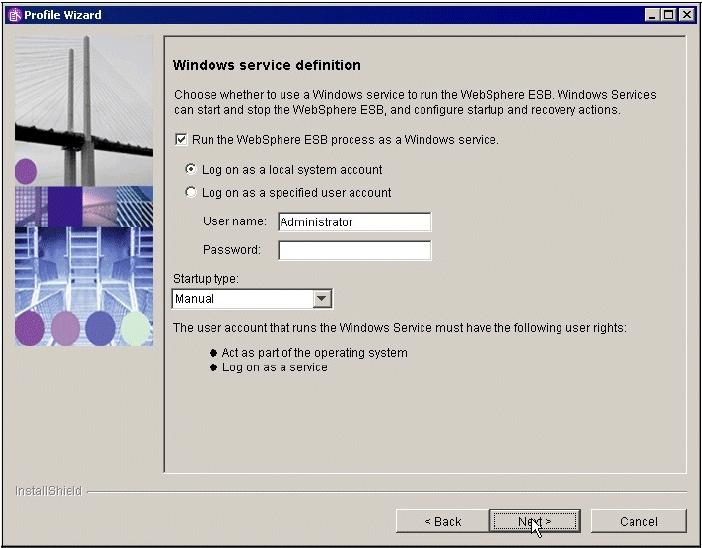
Task: Select Log on as a specified user account
Action: tap(191, 193)
